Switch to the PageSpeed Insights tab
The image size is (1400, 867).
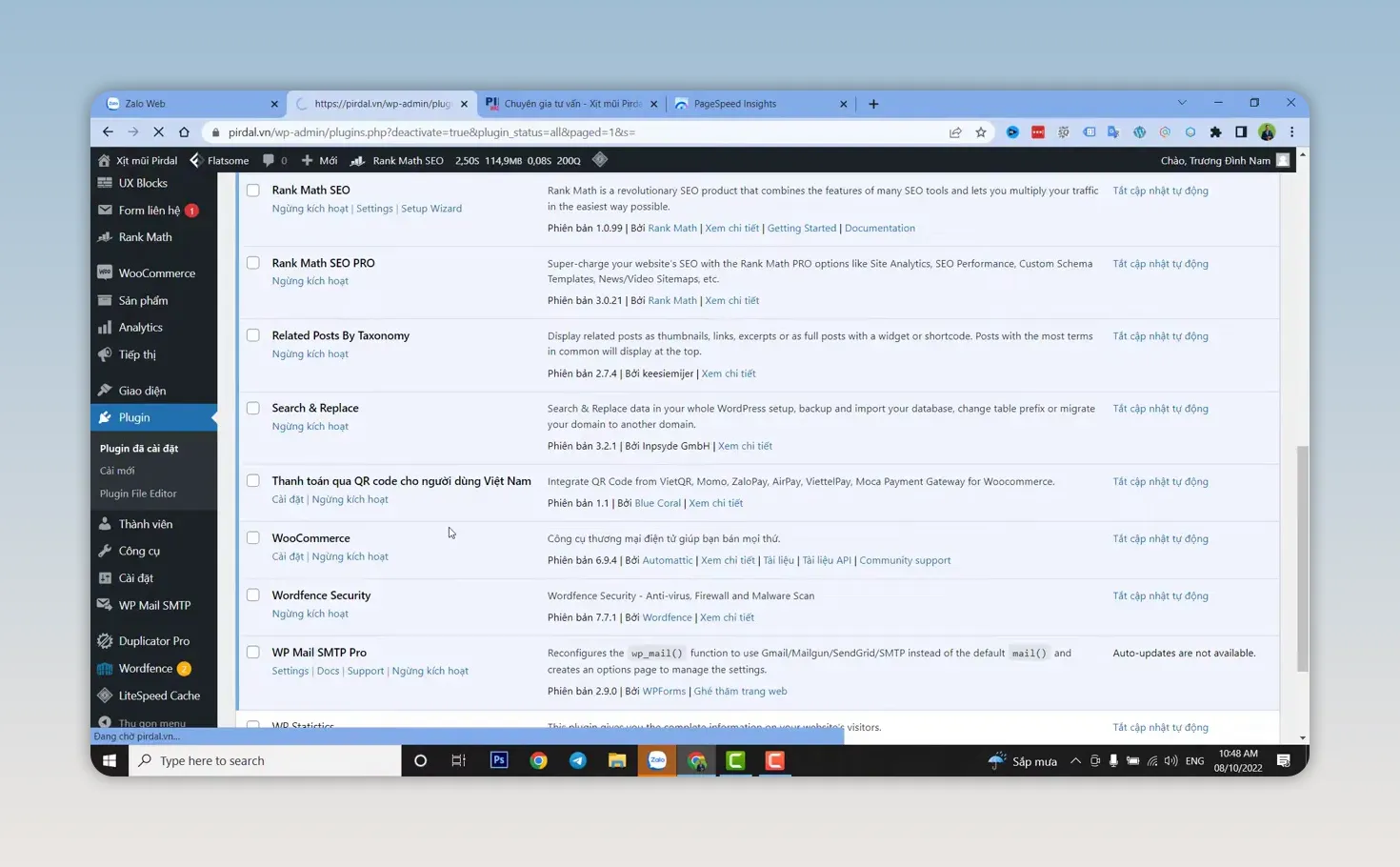760,104
